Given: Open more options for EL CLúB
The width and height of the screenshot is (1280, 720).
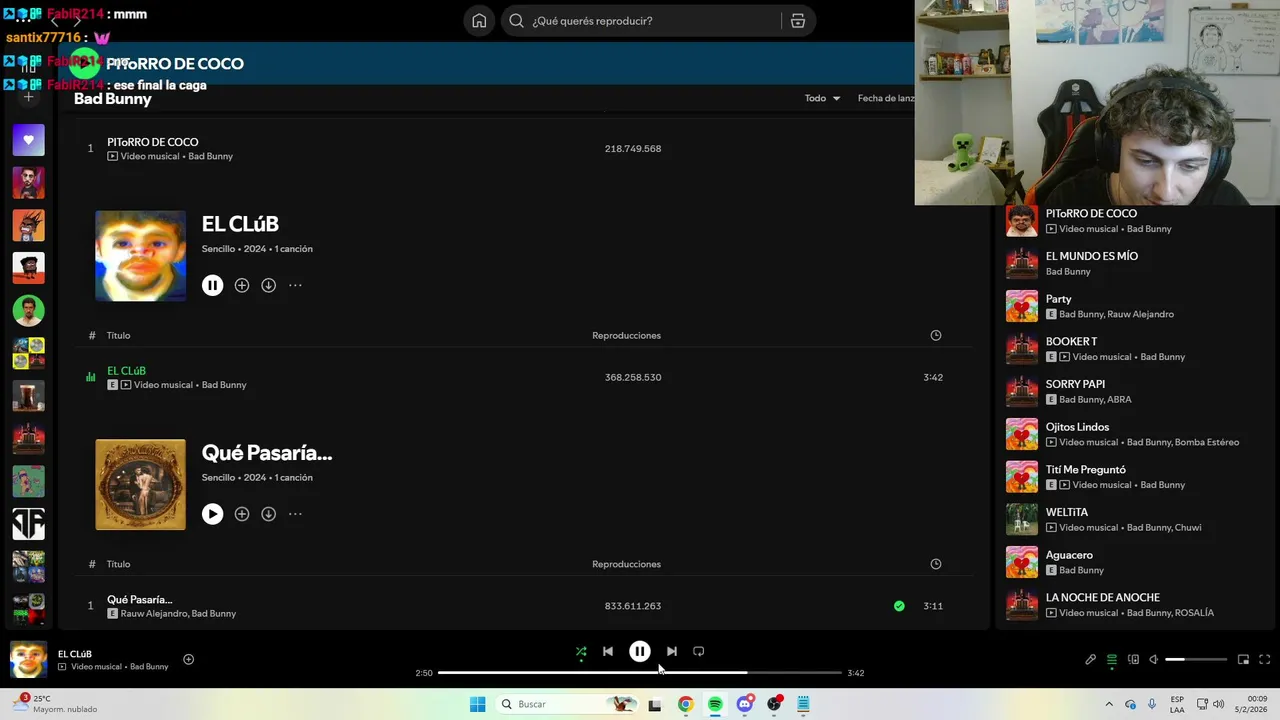Looking at the screenshot, I should coord(295,285).
